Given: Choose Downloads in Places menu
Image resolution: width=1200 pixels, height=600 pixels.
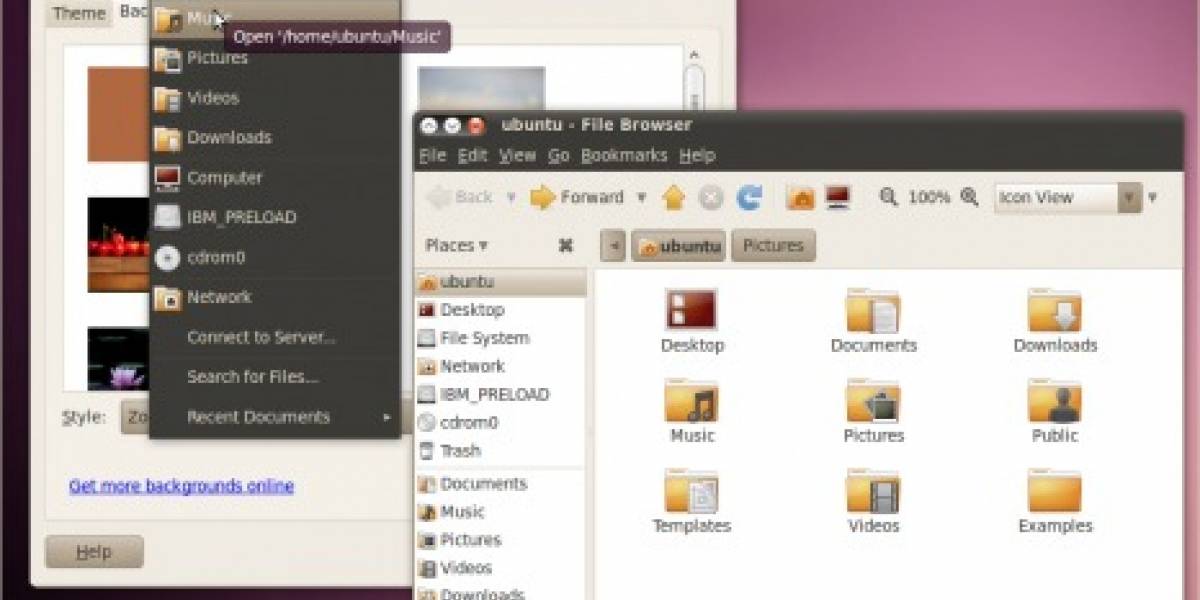Looking at the screenshot, I should (x=275, y=137).
